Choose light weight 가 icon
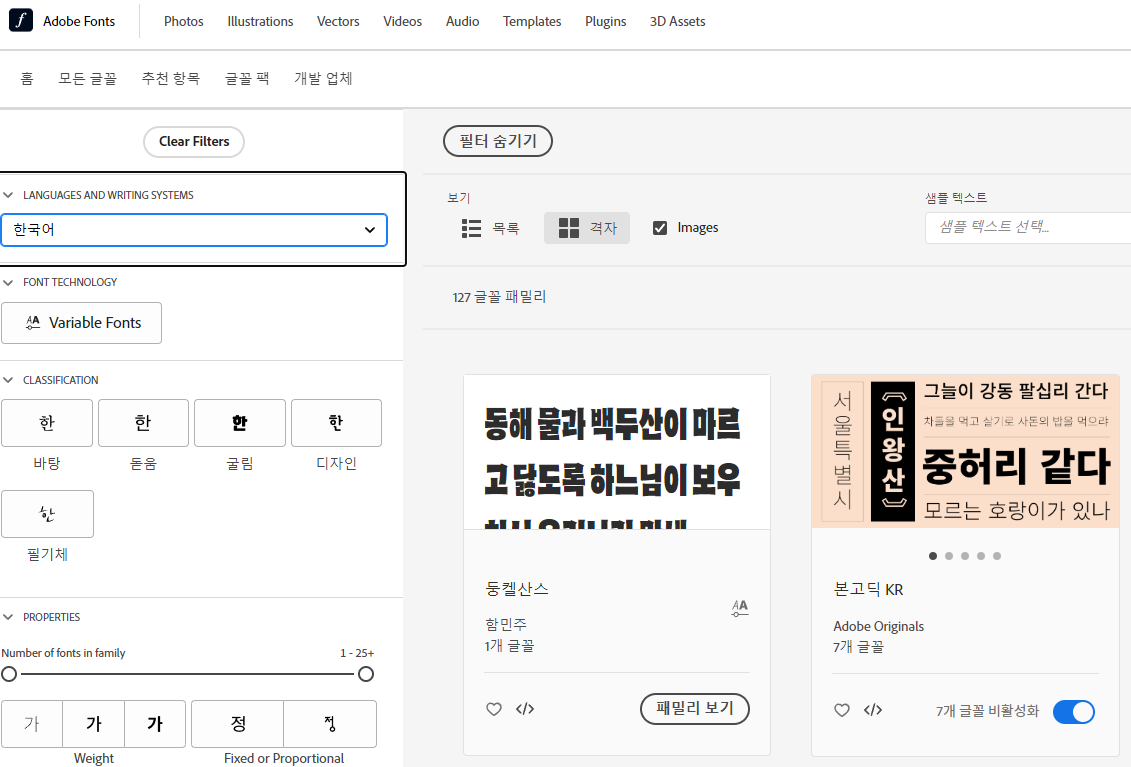This screenshot has width=1131, height=767. [32, 724]
